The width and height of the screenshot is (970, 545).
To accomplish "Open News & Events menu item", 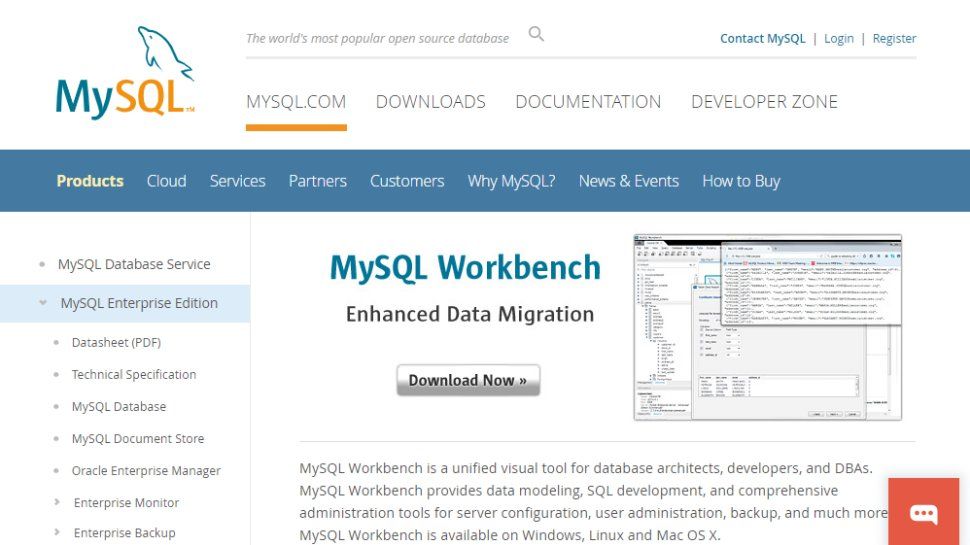I will [x=629, y=181].
